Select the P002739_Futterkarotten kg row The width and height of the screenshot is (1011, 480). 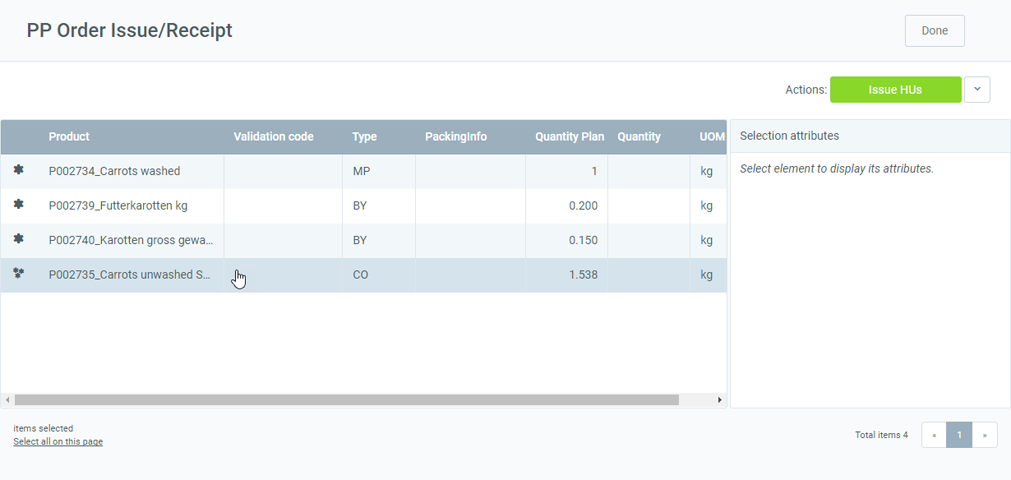[364, 206]
